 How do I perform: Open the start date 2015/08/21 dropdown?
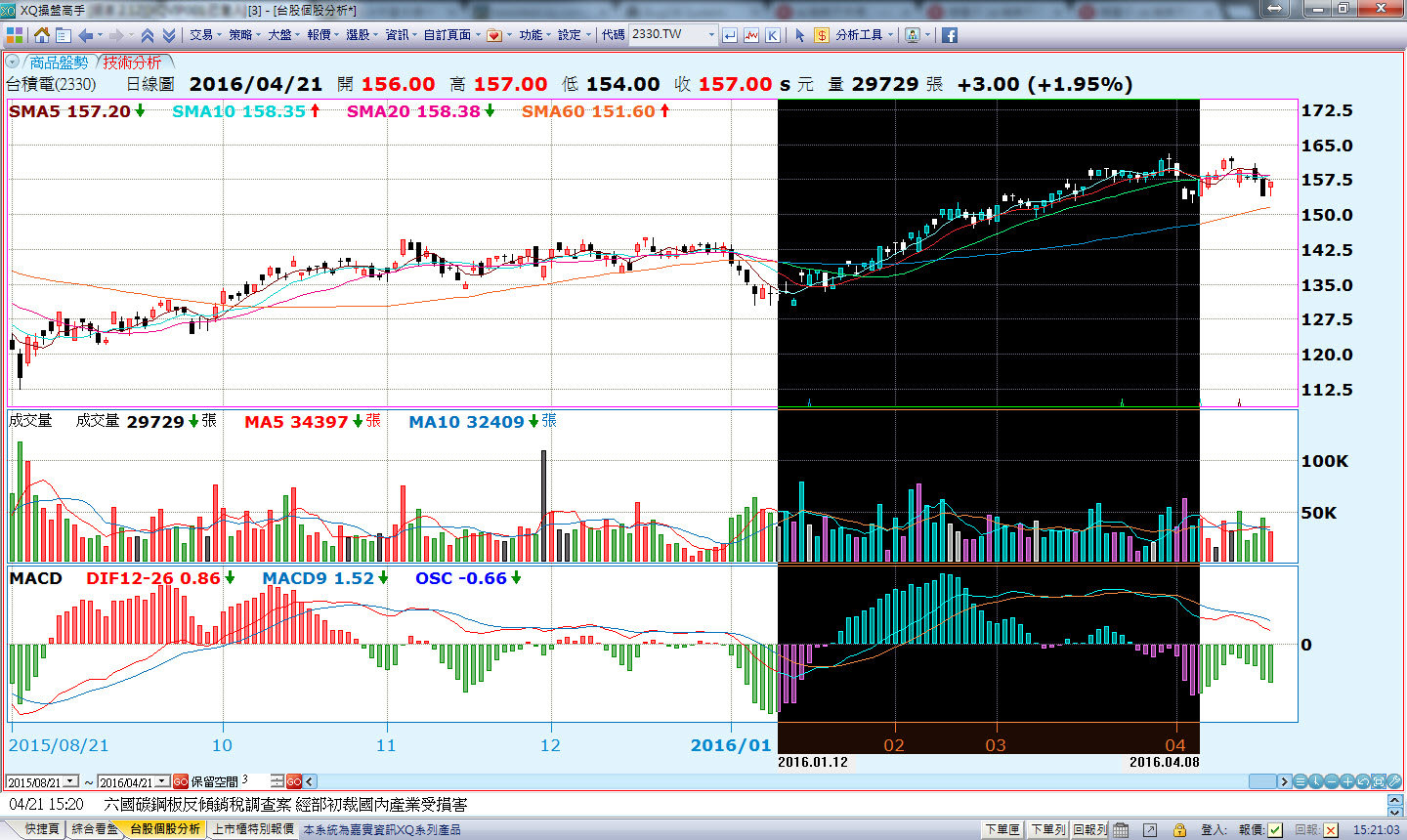click(71, 782)
